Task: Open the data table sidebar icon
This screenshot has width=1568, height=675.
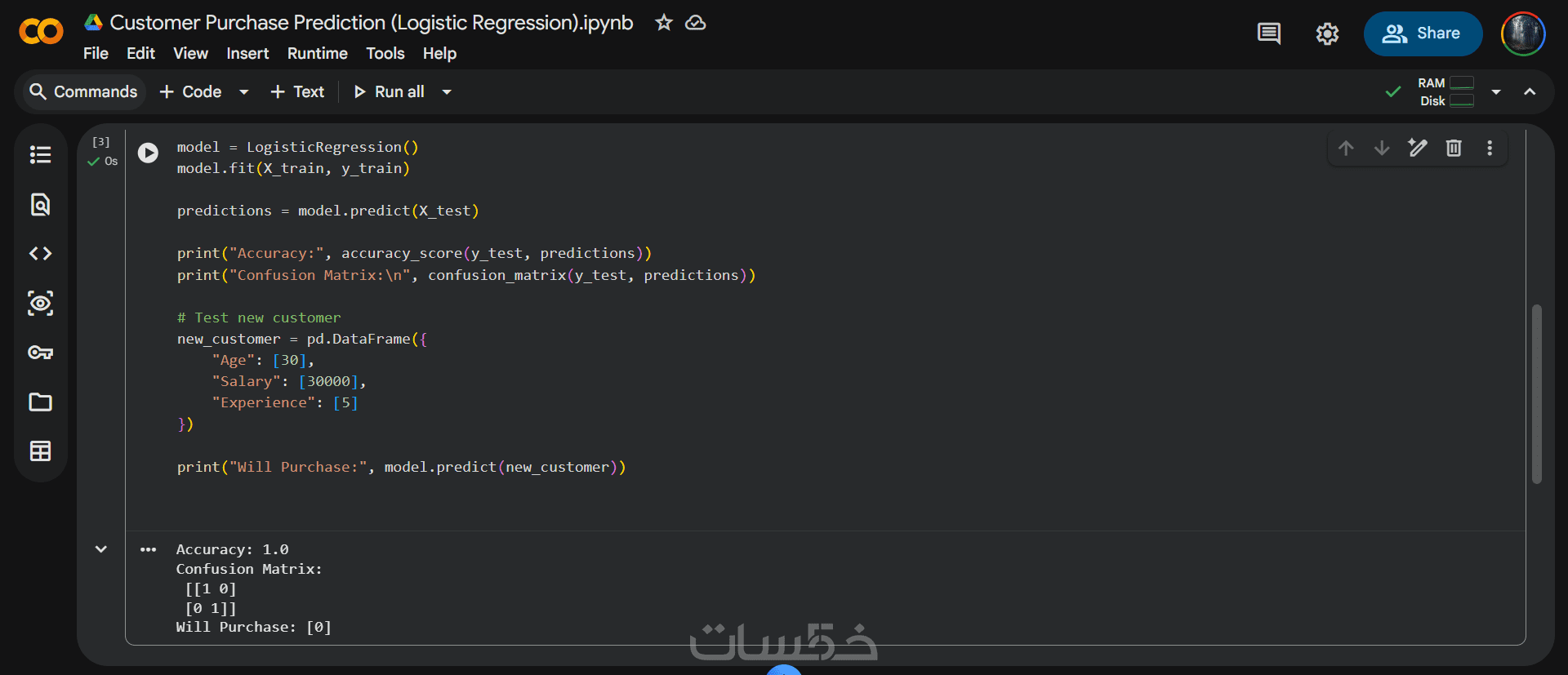Action: [x=40, y=451]
